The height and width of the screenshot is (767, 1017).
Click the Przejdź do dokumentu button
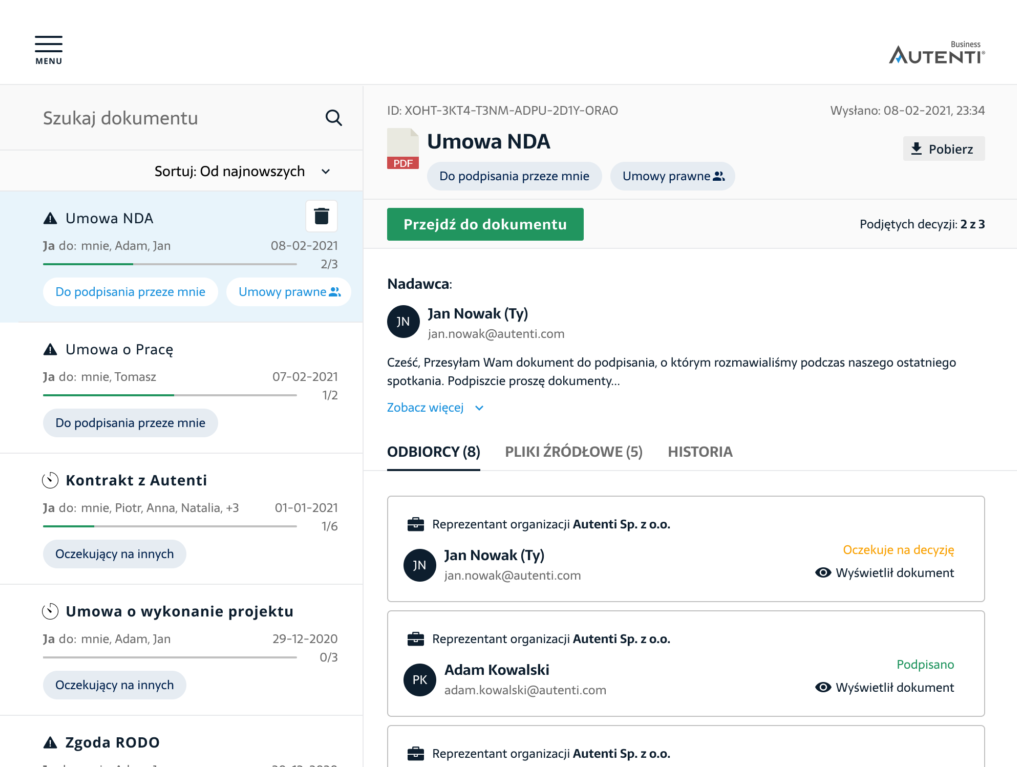pos(485,224)
